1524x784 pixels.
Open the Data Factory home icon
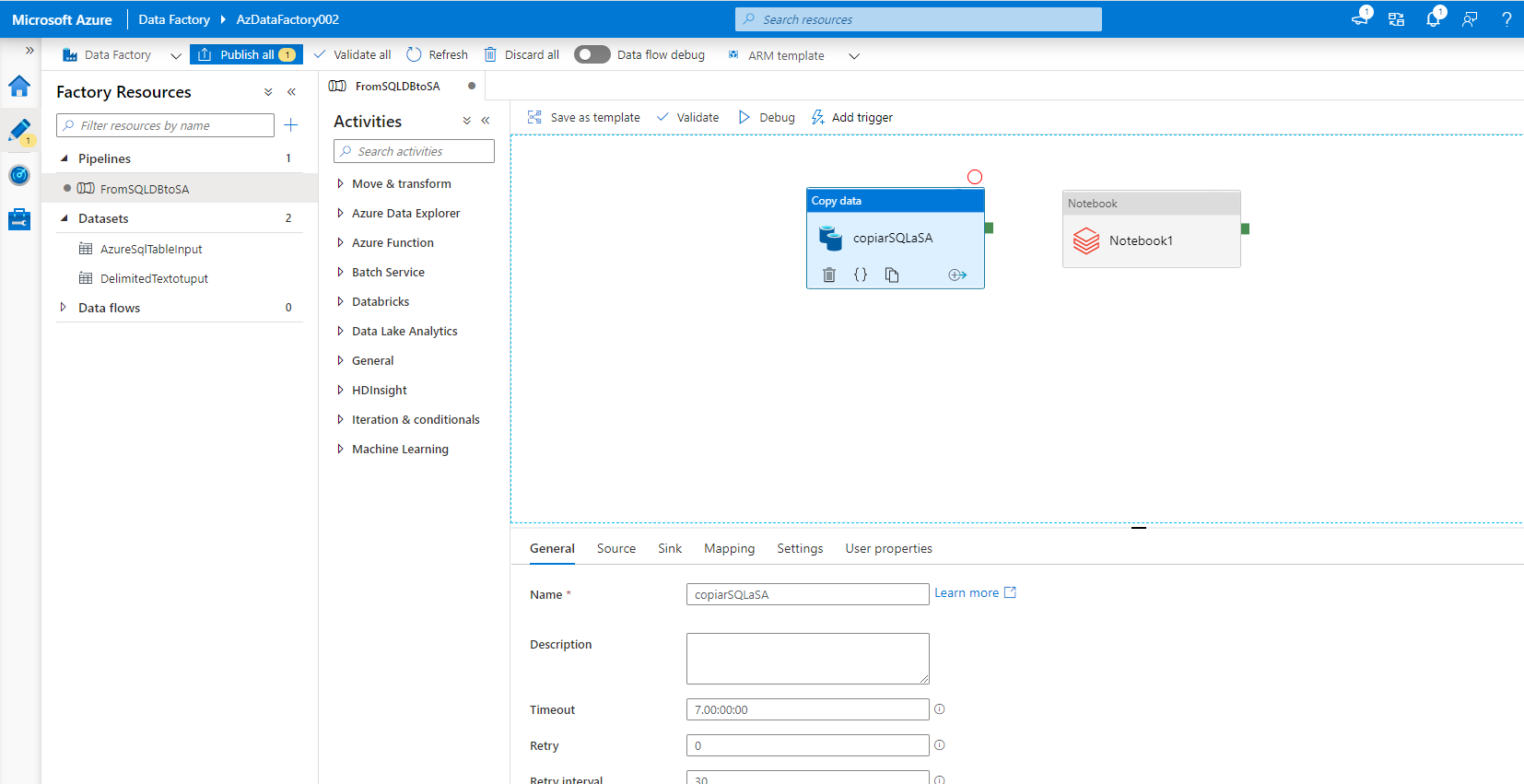coord(19,87)
